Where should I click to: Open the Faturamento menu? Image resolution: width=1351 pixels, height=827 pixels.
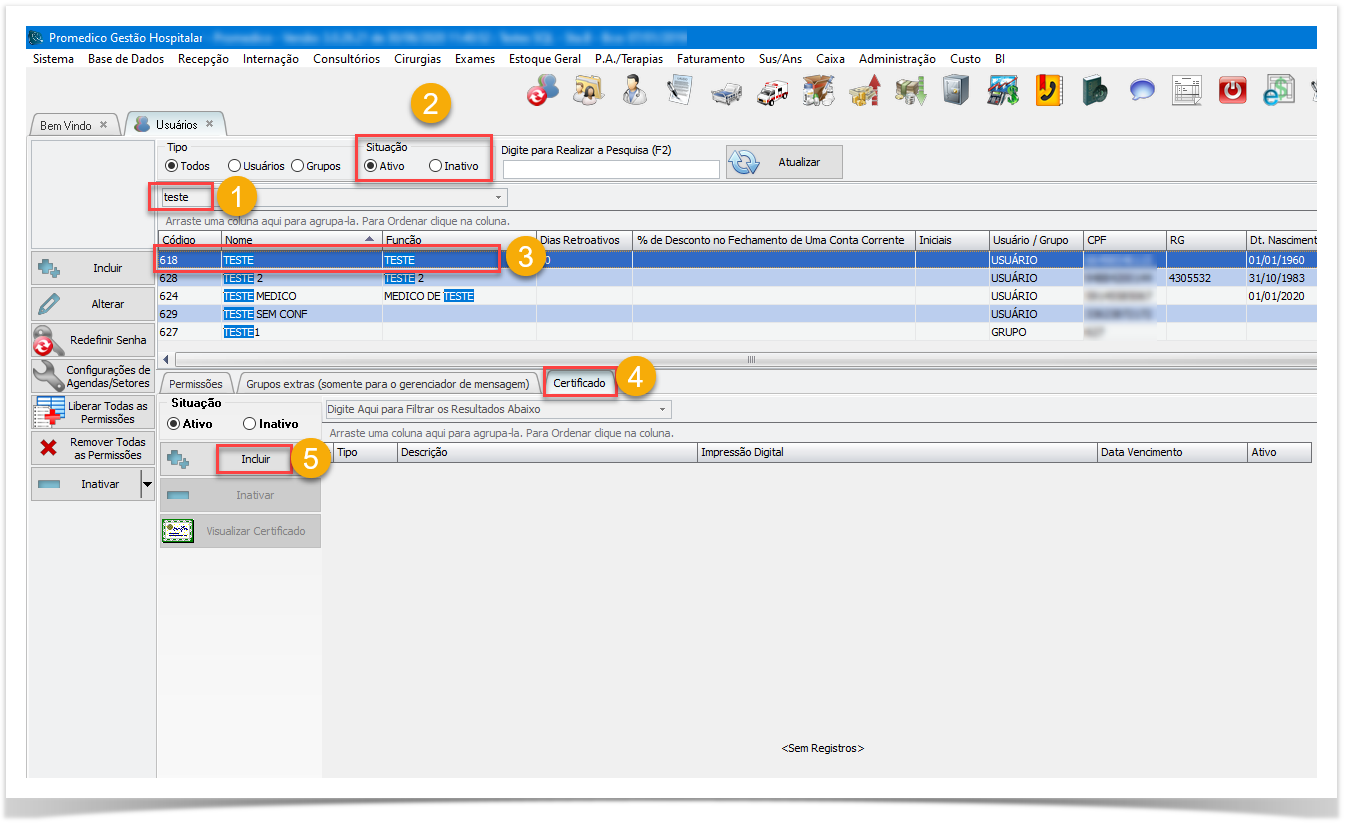(710, 59)
